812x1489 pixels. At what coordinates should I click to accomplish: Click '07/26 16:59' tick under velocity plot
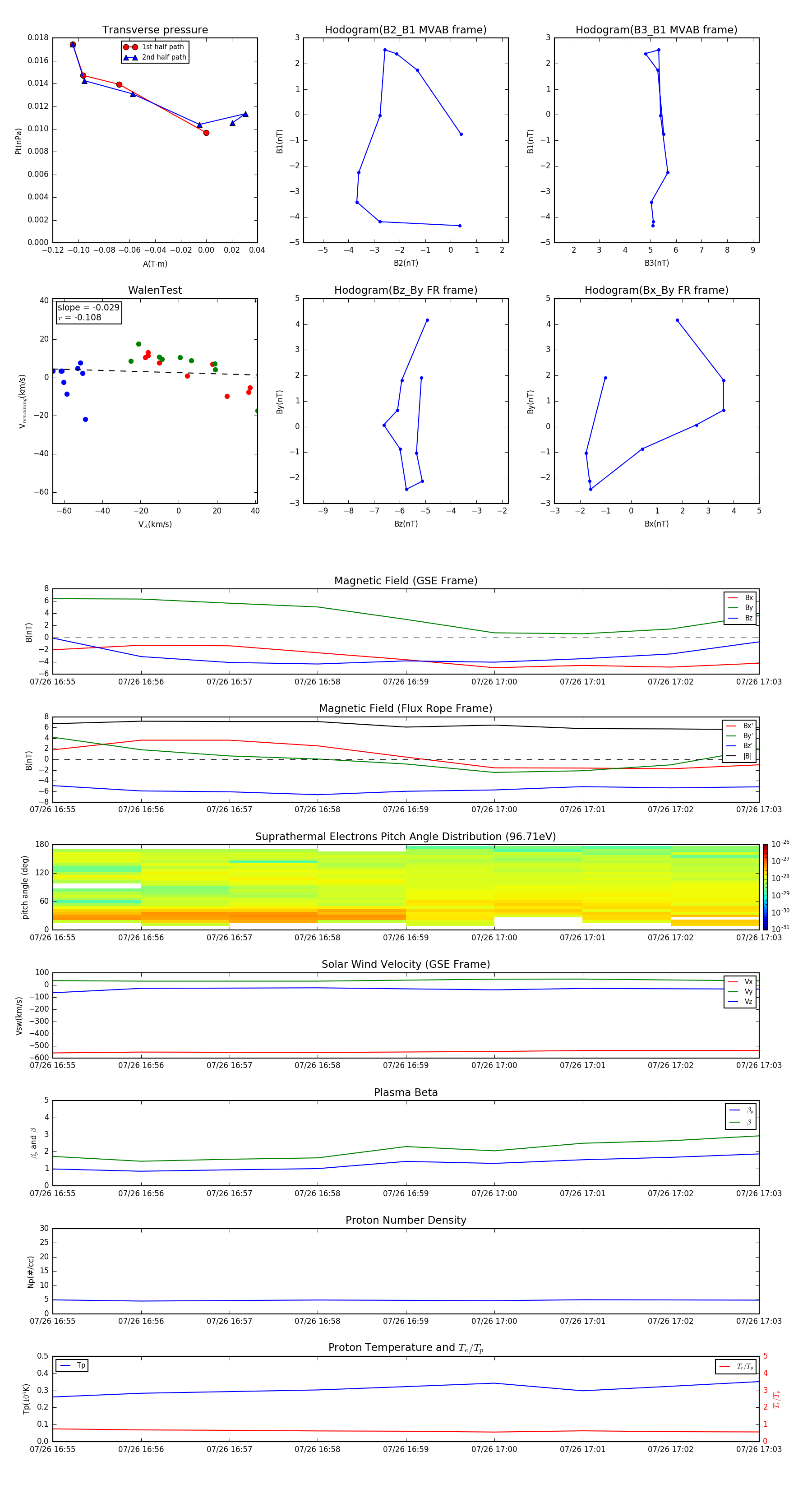click(406, 1065)
